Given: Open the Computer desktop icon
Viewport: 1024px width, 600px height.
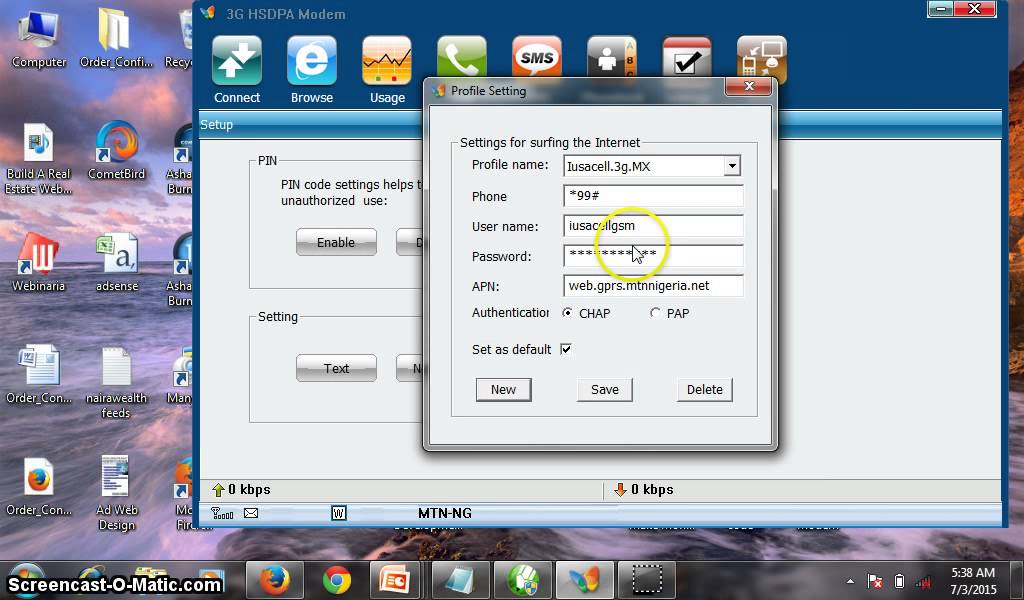Looking at the screenshot, I should click(39, 38).
